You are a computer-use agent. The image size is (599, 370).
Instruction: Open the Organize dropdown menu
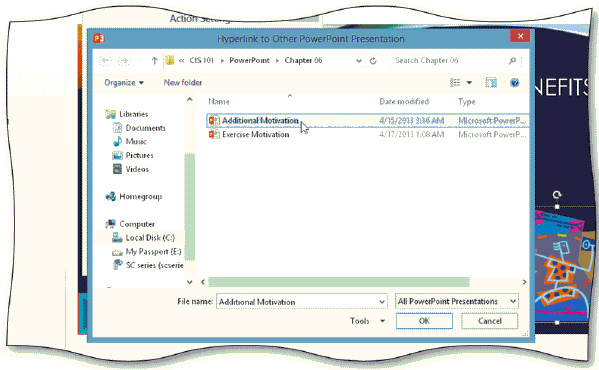pyautogui.click(x=124, y=82)
